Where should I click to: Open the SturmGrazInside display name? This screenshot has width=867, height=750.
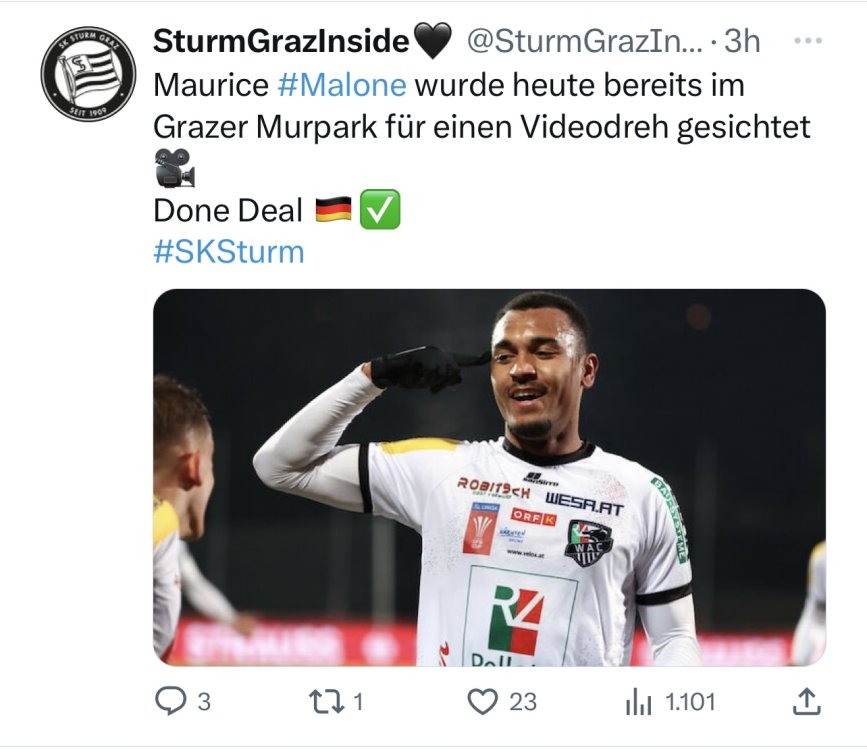point(281,41)
